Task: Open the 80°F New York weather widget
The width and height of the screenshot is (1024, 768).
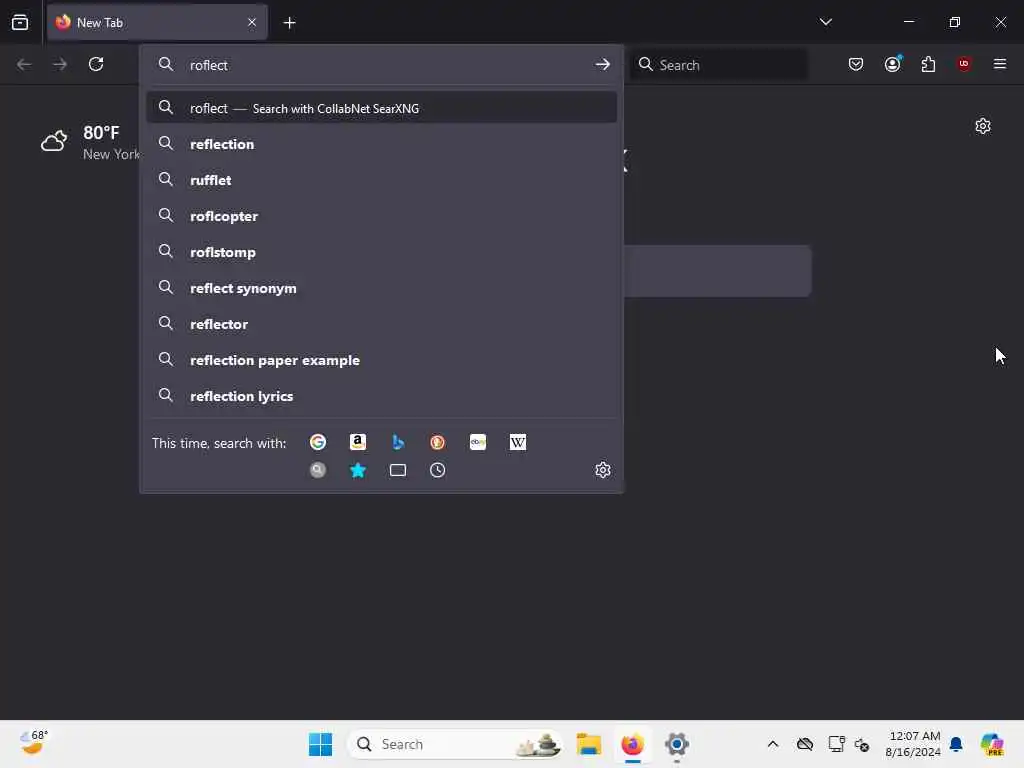Action: tap(91, 142)
